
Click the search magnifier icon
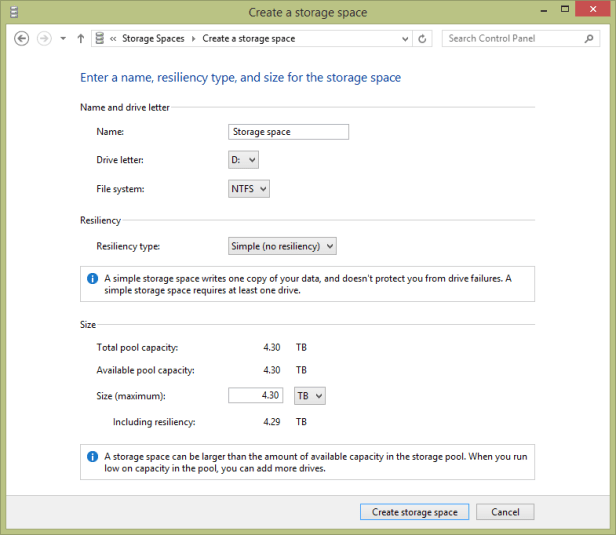tap(589, 38)
